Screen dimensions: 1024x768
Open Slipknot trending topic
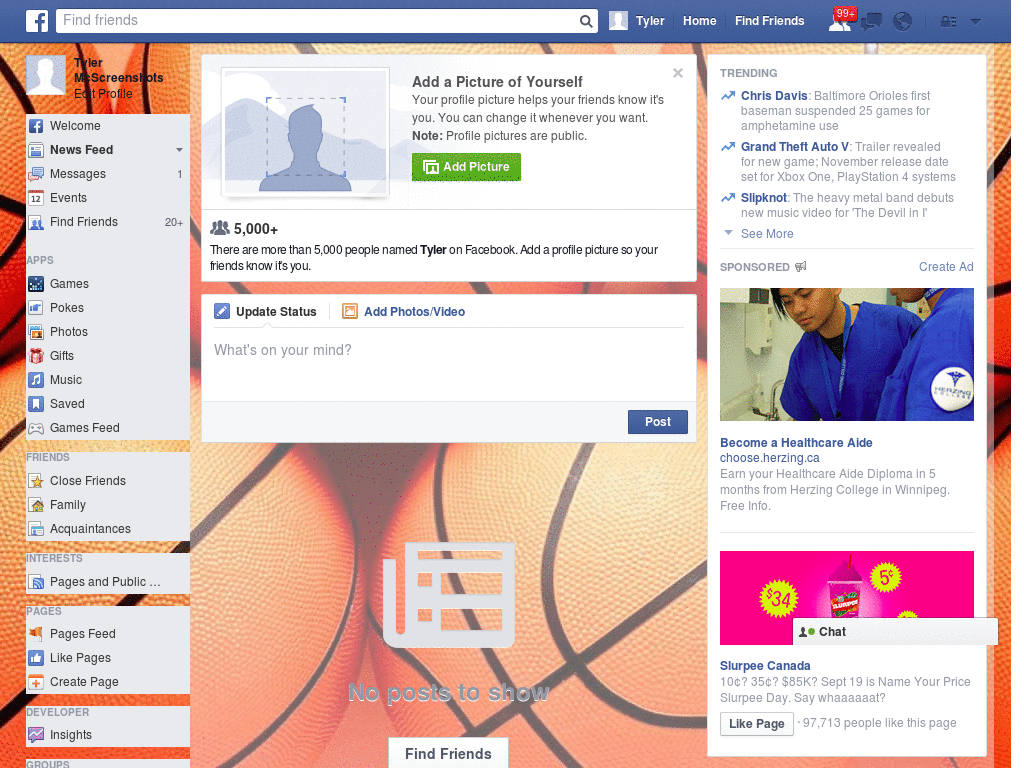point(763,198)
